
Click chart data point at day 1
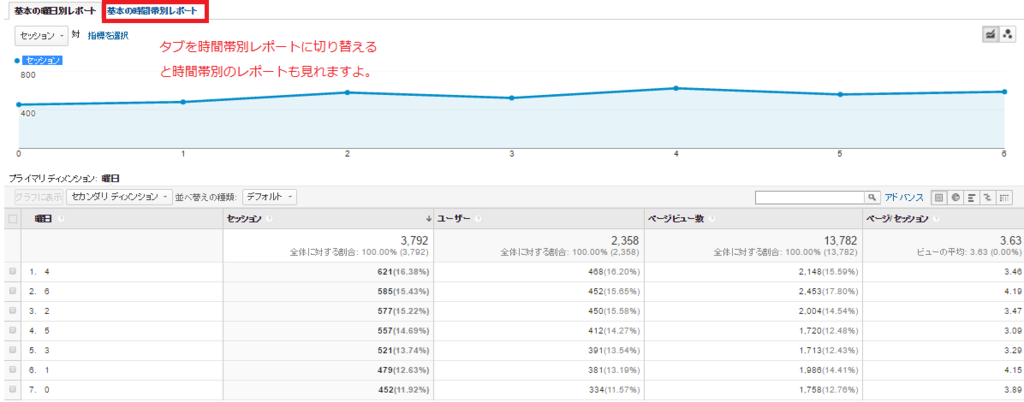pyautogui.click(x=183, y=102)
